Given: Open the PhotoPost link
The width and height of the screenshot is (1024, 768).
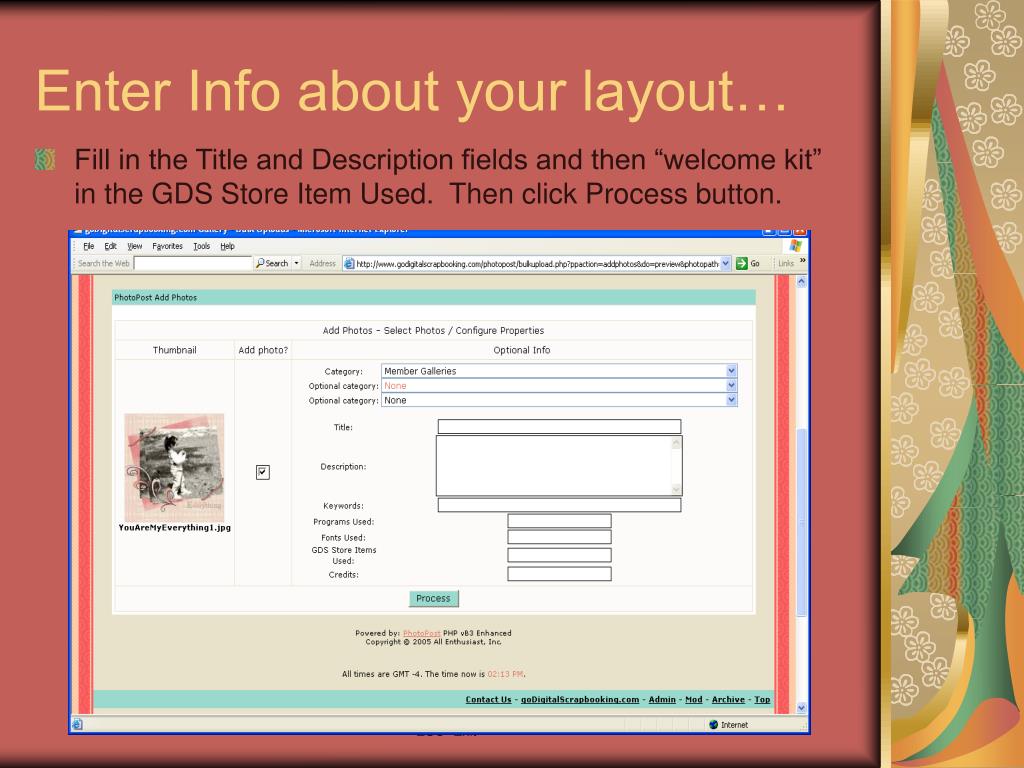Looking at the screenshot, I should (421, 633).
